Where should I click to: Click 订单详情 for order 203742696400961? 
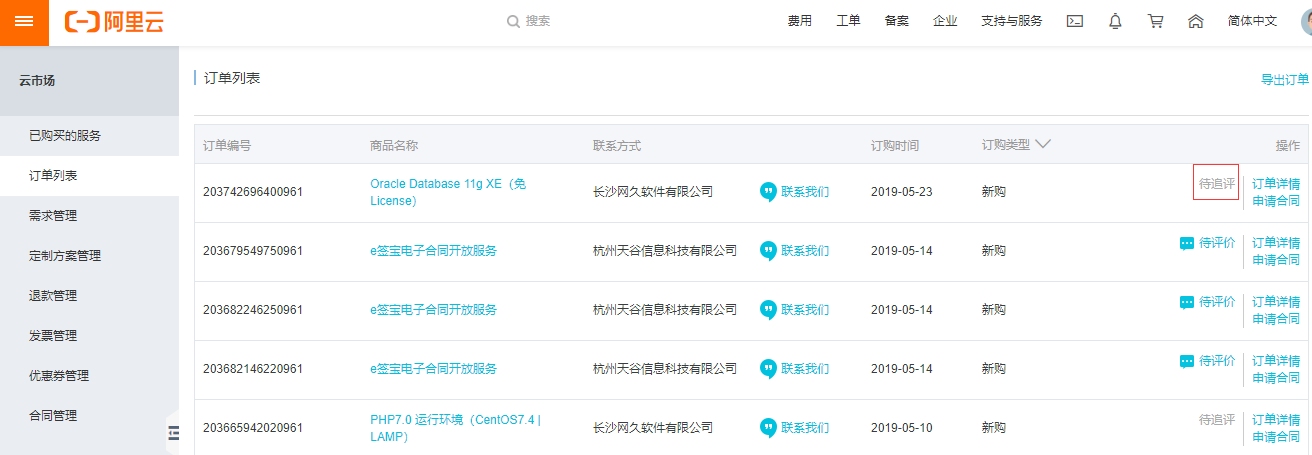click(1276, 184)
